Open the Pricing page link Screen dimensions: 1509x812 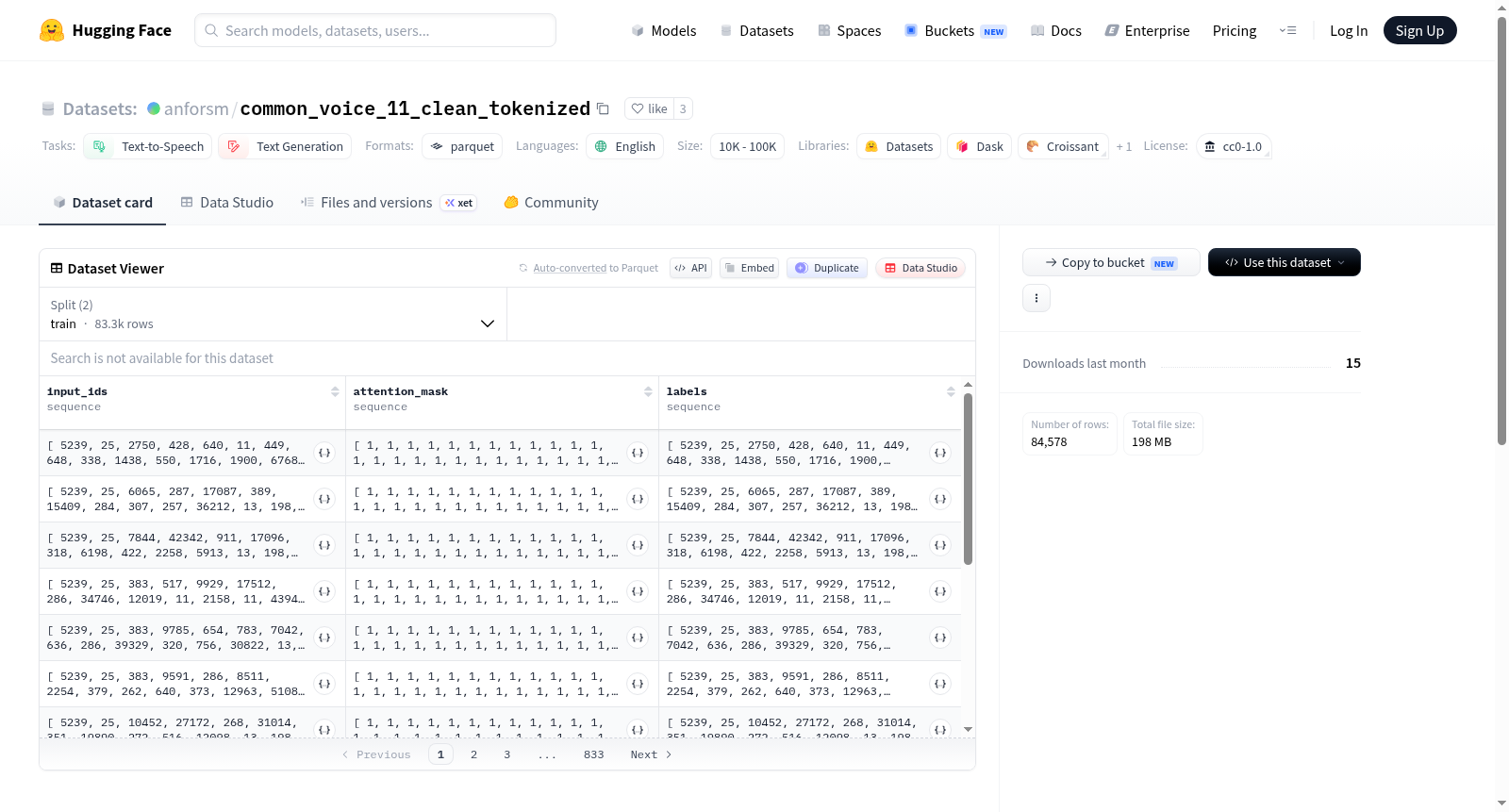[x=1235, y=30]
